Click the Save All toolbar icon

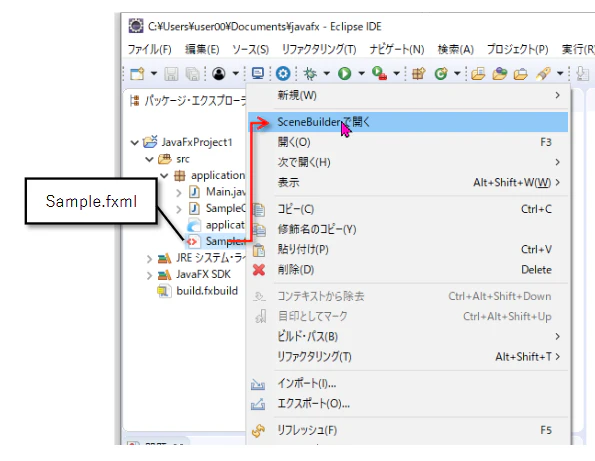192,74
